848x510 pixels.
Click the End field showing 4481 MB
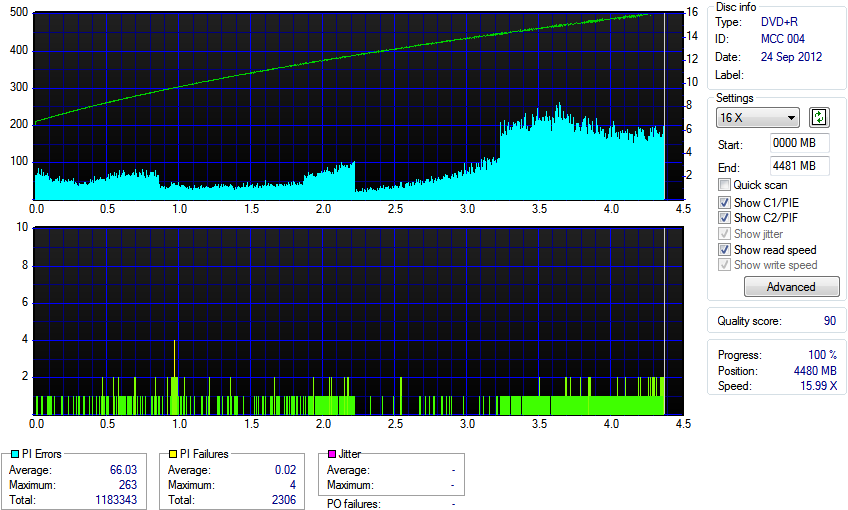coord(799,166)
